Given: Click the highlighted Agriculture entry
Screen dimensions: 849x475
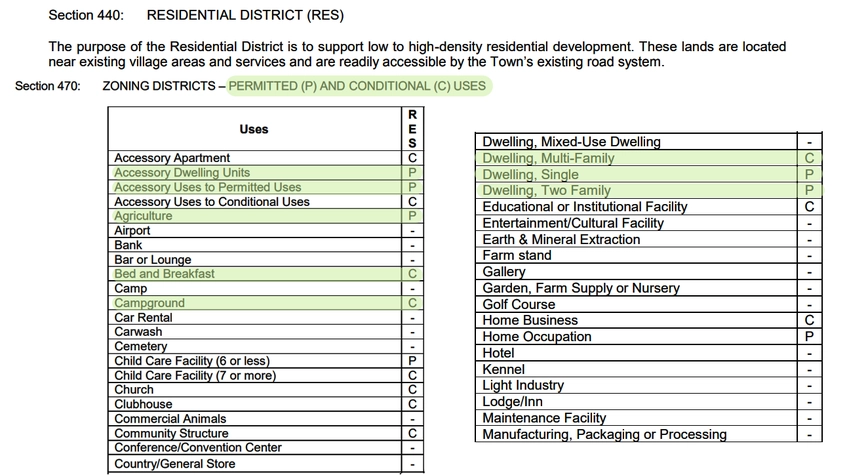Looking at the screenshot, I should [x=143, y=216].
